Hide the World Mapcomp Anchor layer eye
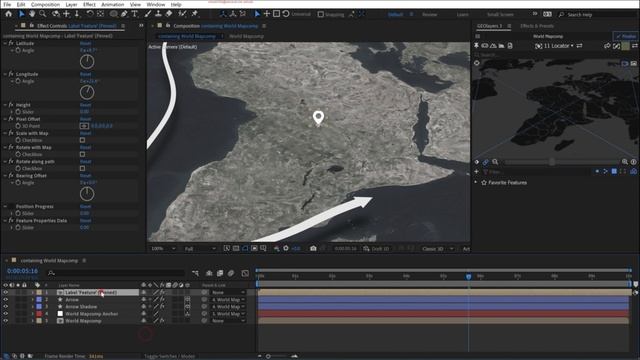This screenshot has height=360, width=640. 5,313
